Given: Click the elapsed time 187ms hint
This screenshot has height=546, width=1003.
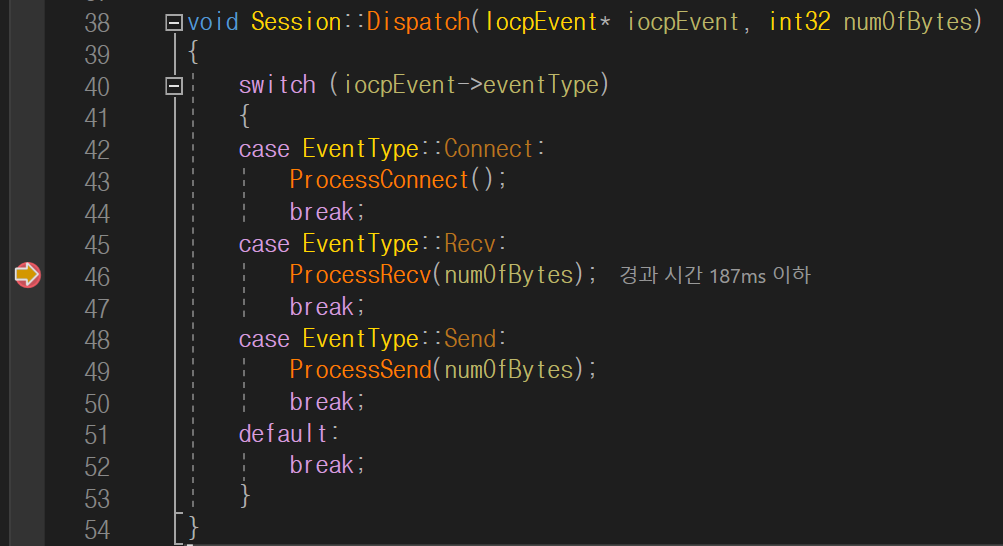Looking at the screenshot, I should [715, 276].
